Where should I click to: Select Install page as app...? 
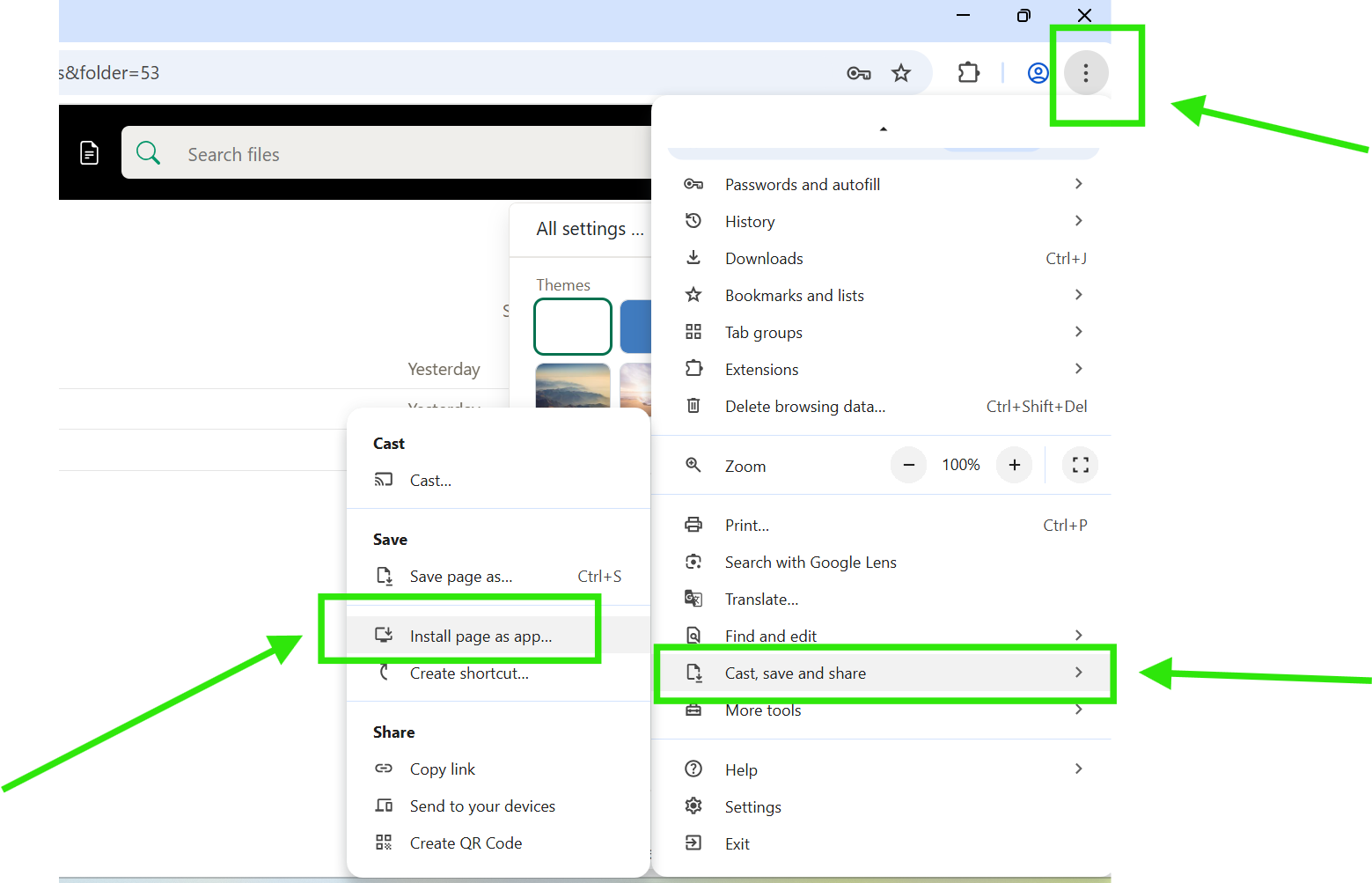coord(498,636)
